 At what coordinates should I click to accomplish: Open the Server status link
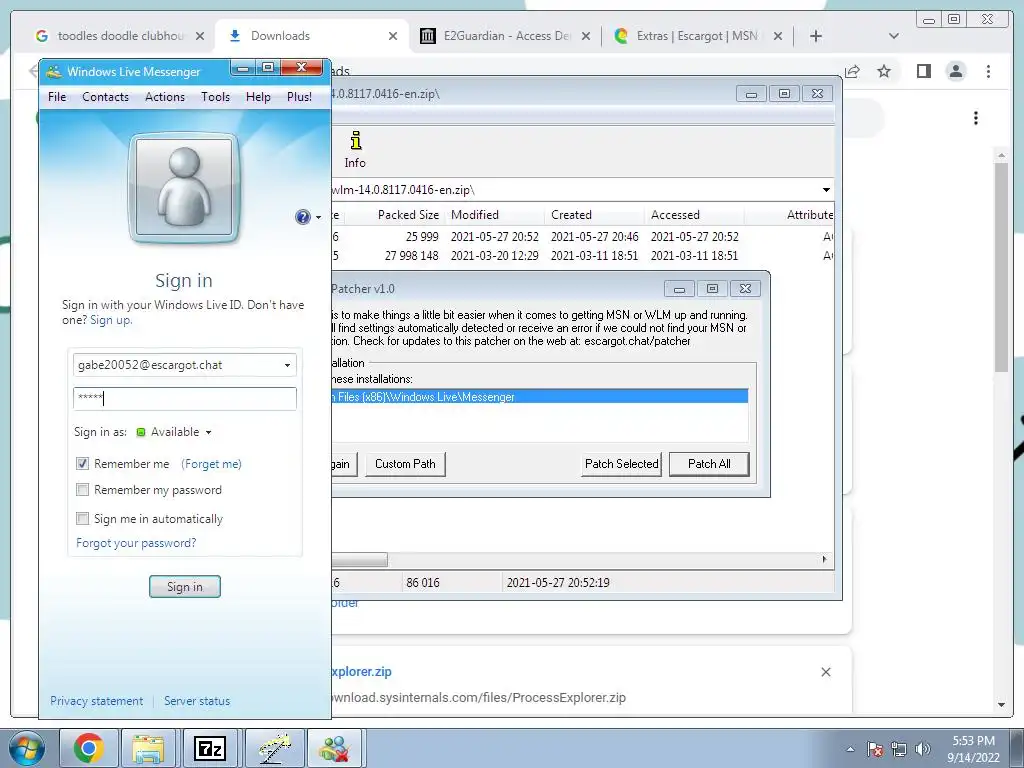coord(197,701)
